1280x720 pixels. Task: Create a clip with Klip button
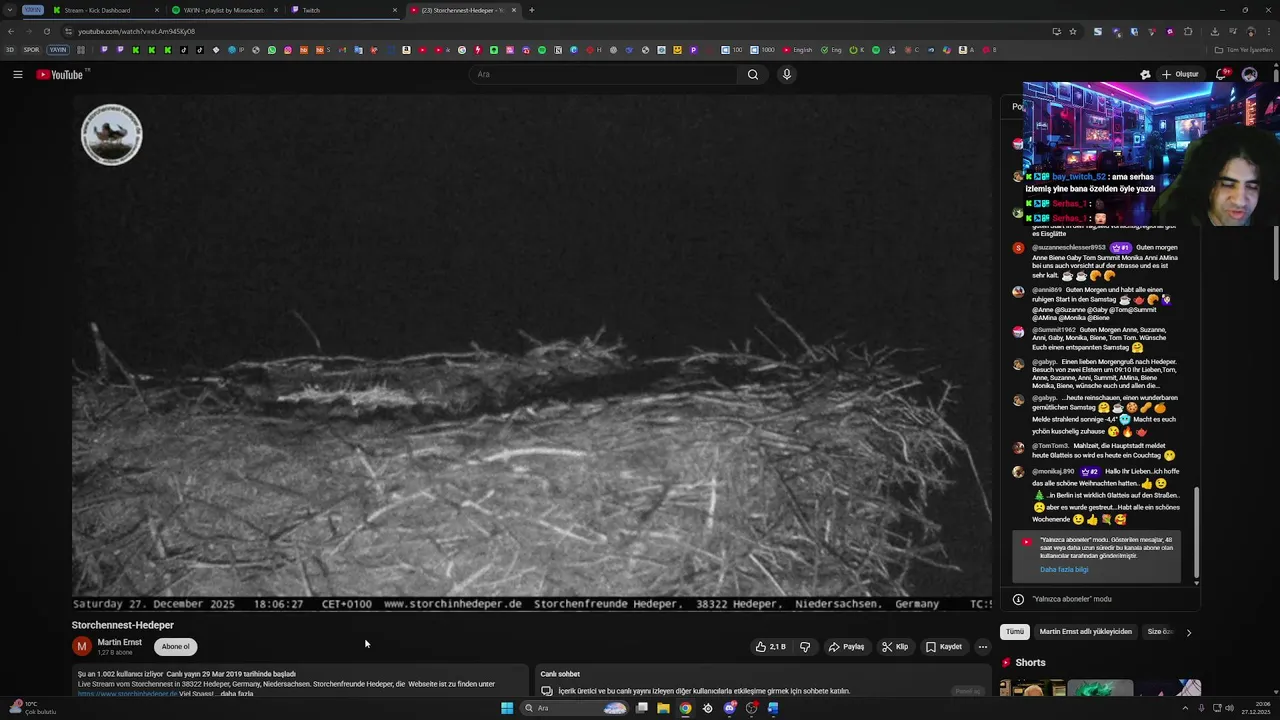895,647
